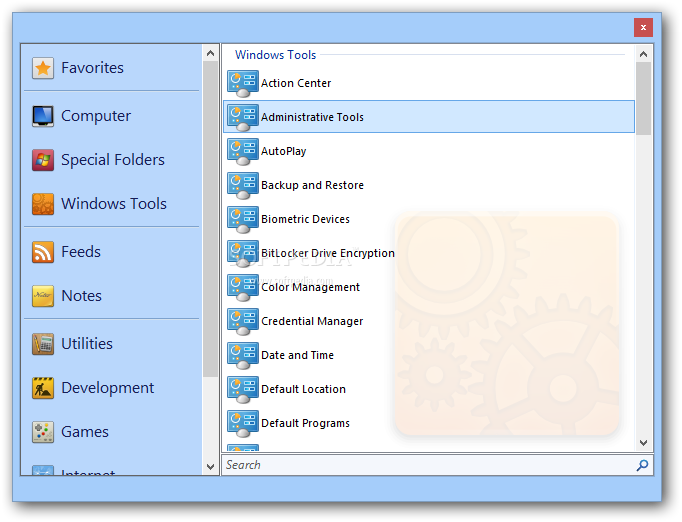Screen dimensions: 682x522
Task: Click the Windows Tools orange gears icon
Action: (43, 204)
